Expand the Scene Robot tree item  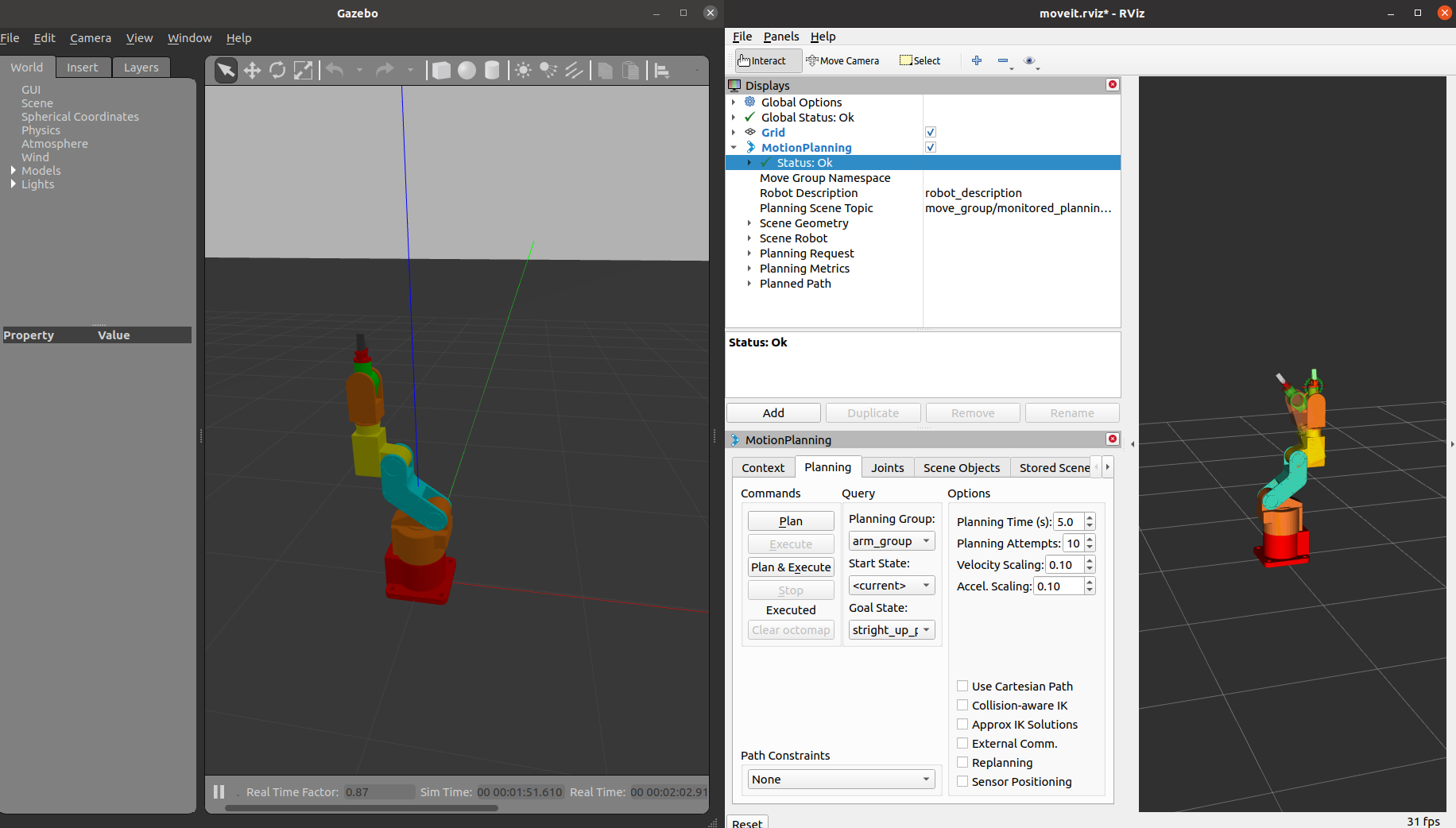pyautogui.click(x=749, y=238)
